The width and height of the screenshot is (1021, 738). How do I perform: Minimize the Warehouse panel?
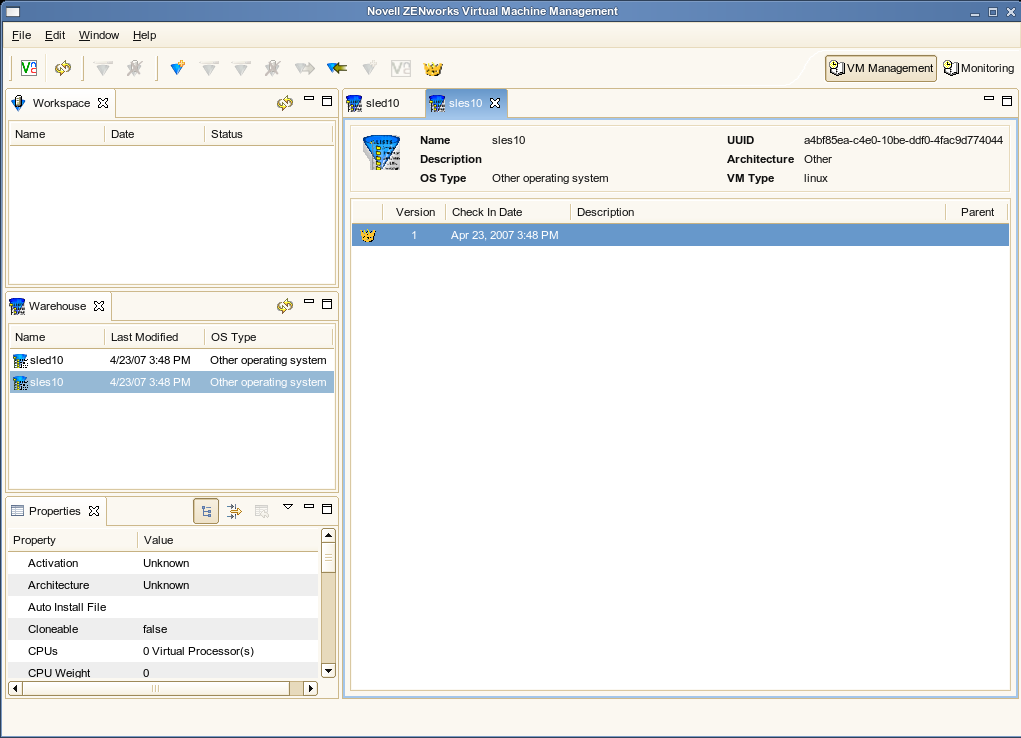point(309,303)
